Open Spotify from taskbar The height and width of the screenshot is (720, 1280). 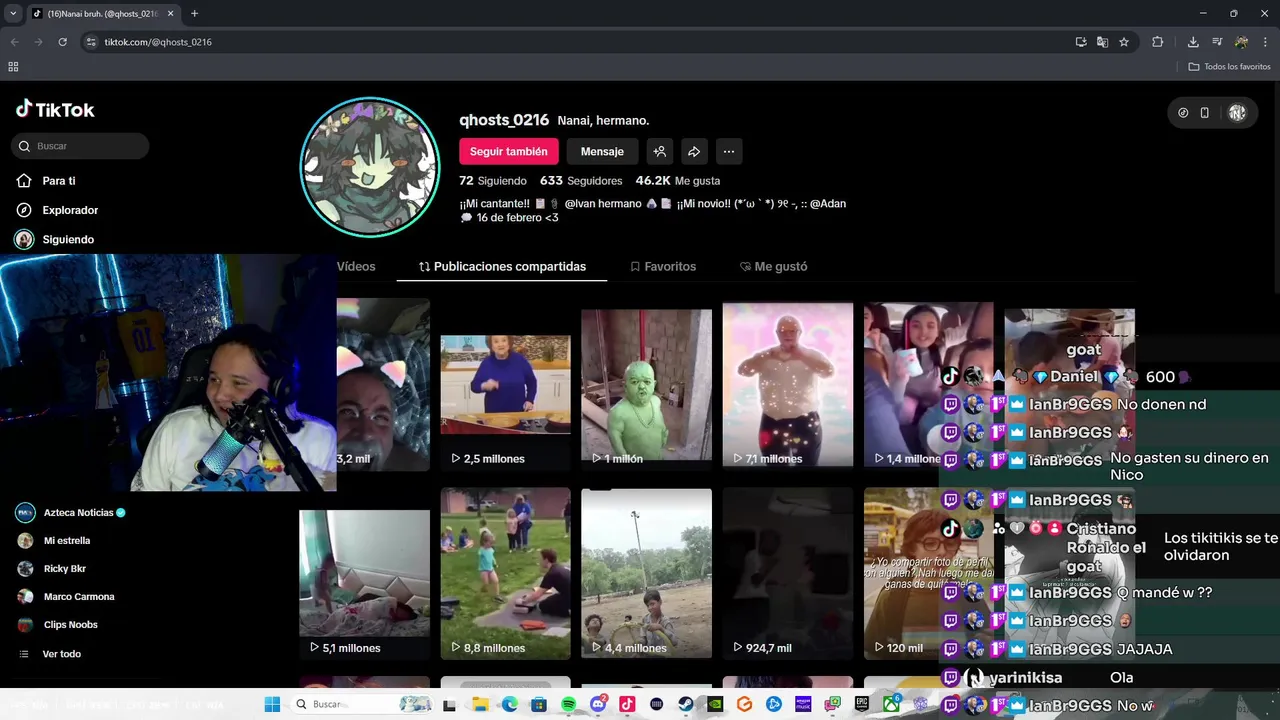click(x=568, y=704)
